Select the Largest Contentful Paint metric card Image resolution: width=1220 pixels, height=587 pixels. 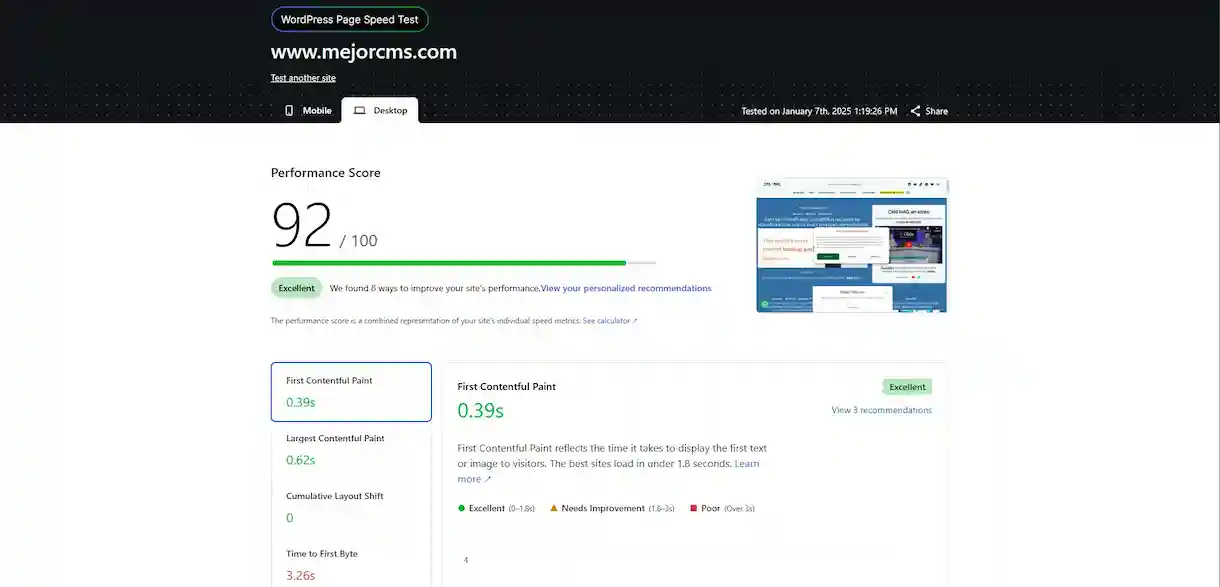[x=351, y=449]
